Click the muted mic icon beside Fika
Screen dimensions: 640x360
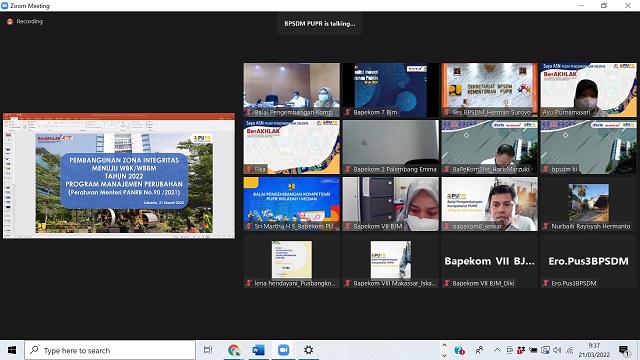pos(249,169)
